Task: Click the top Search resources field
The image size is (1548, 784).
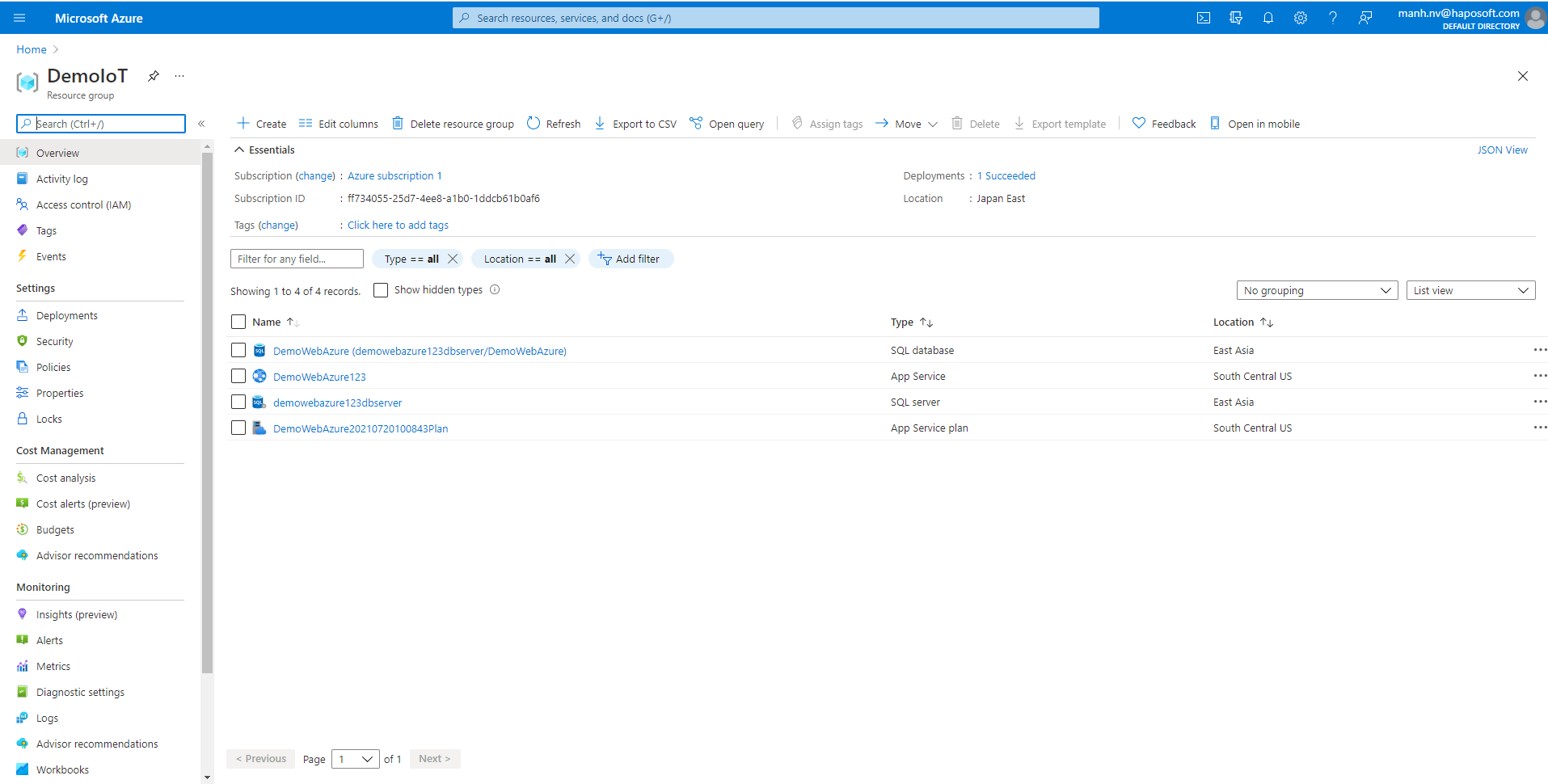Action: click(x=776, y=18)
